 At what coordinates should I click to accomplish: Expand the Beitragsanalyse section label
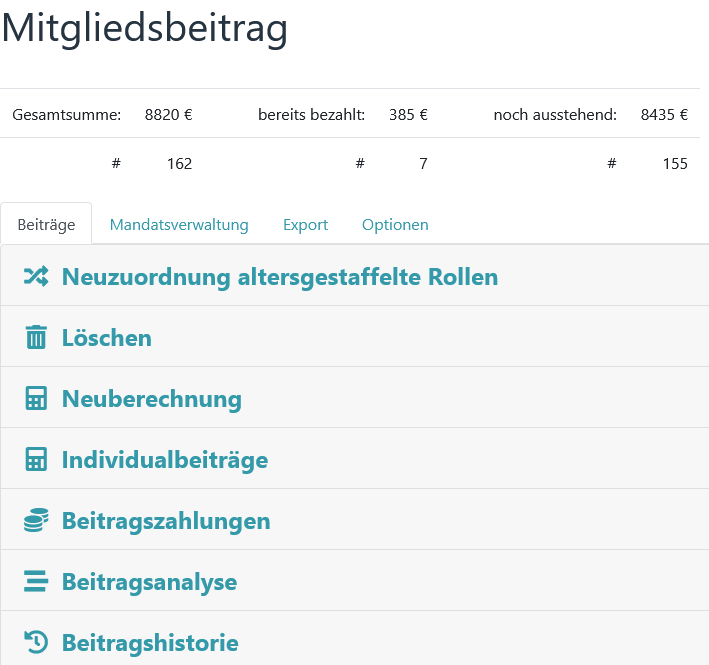pyautogui.click(x=149, y=582)
